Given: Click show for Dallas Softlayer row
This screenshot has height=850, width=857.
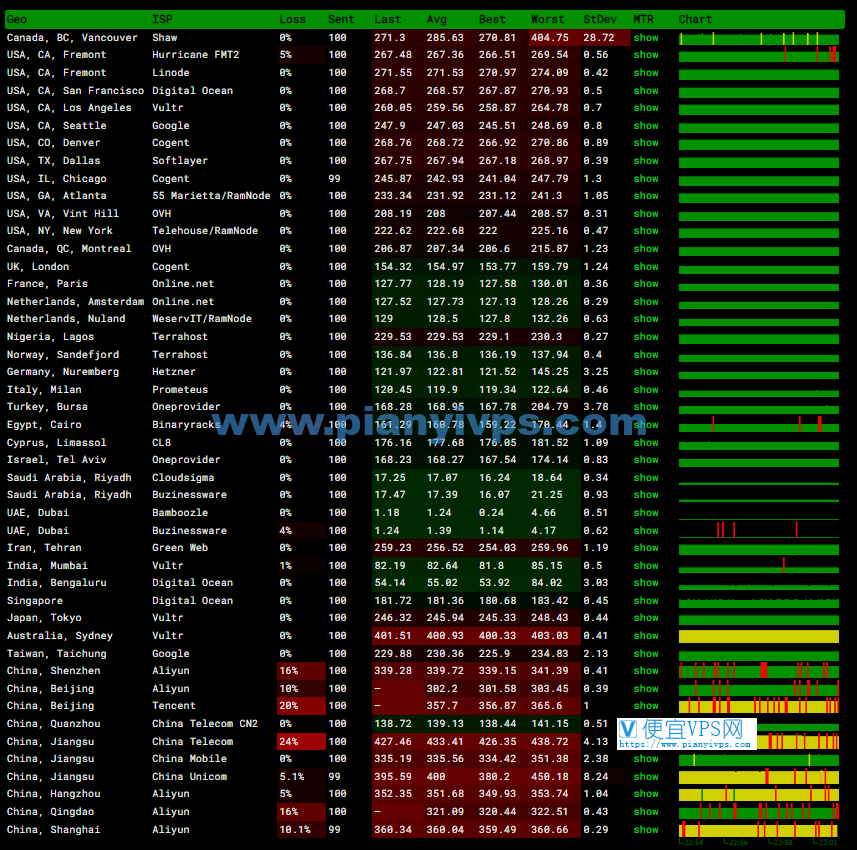Looking at the screenshot, I should [645, 161].
